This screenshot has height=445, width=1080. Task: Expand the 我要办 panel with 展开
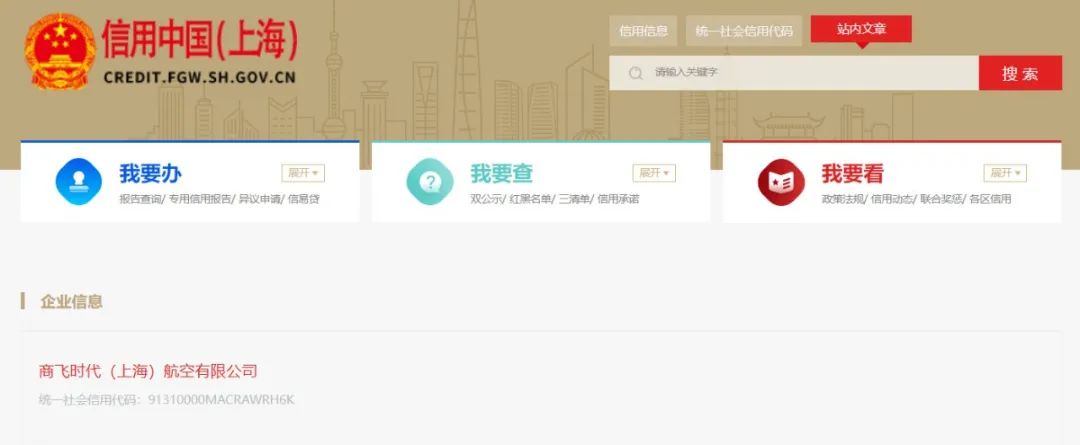coord(303,173)
